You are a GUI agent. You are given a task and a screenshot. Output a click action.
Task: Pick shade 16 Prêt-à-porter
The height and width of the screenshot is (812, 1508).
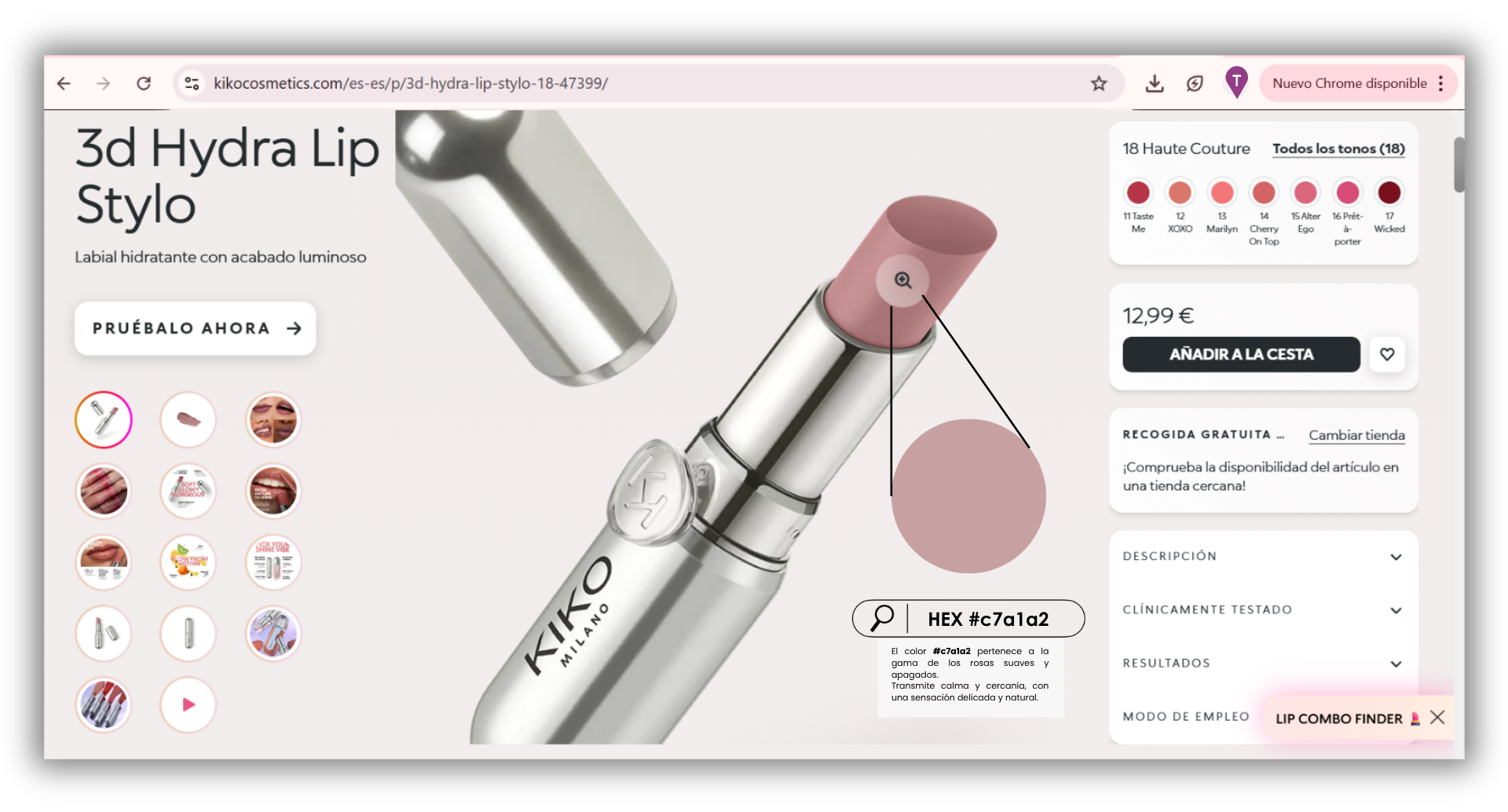[1348, 192]
